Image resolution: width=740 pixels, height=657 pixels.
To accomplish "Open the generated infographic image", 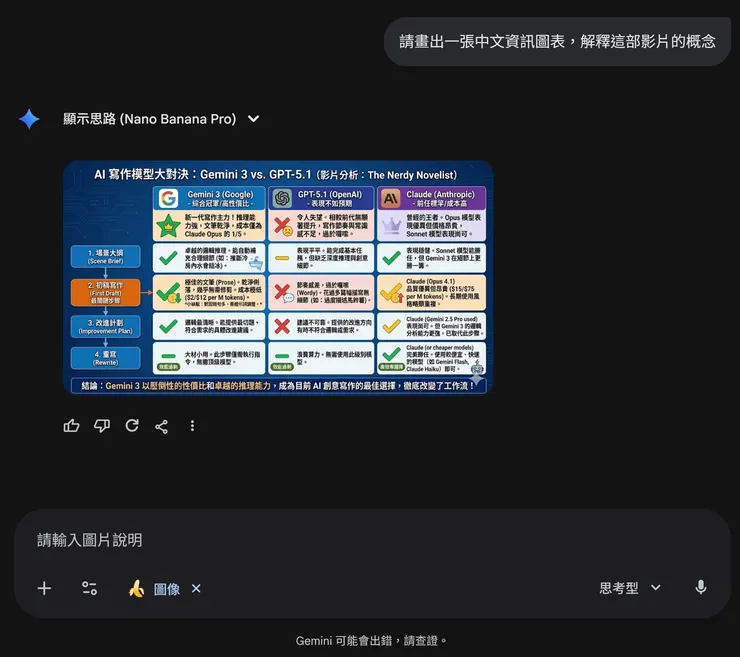I will 278,278.
